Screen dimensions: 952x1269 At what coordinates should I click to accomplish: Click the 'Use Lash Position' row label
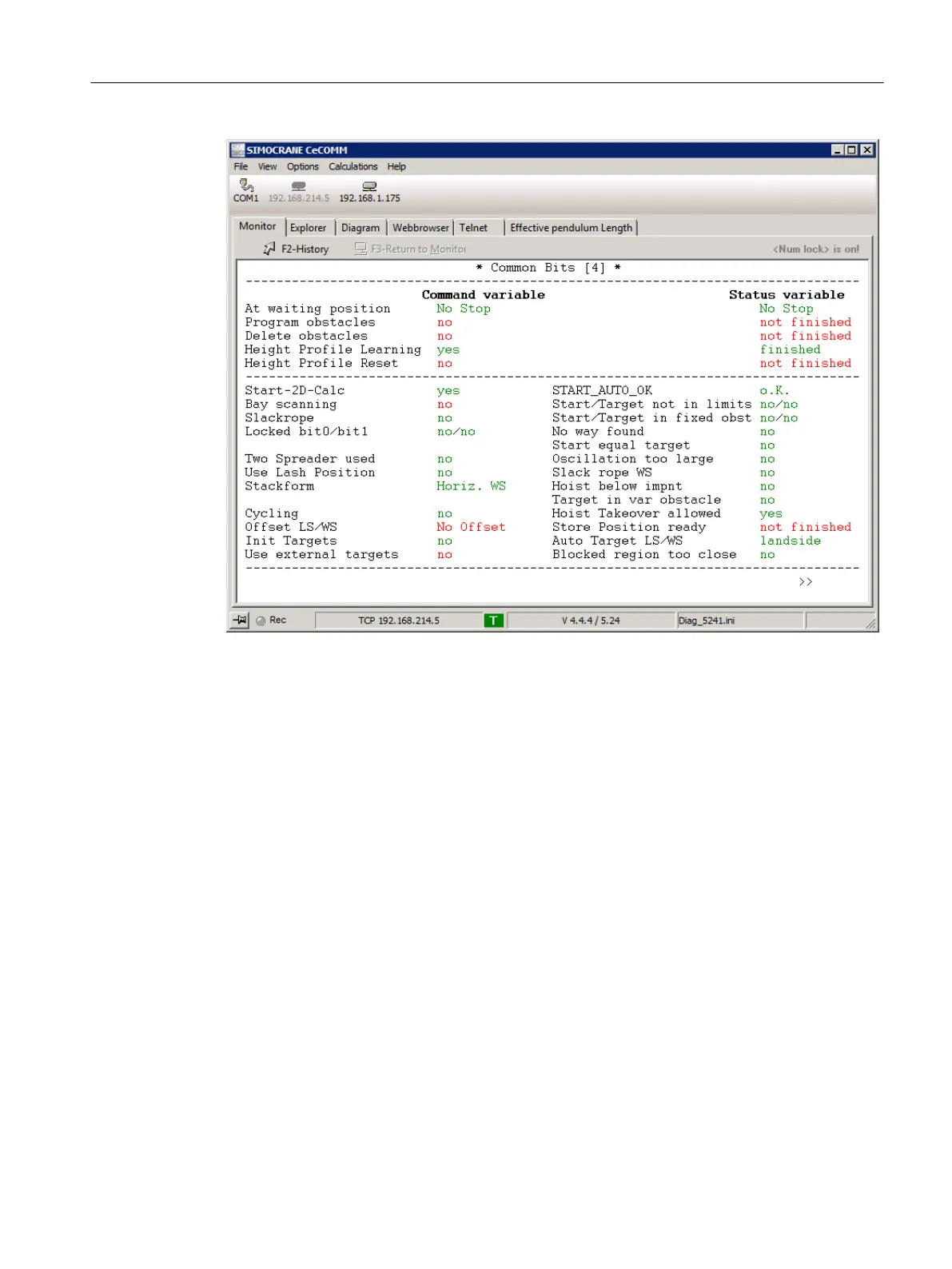pos(309,473)
